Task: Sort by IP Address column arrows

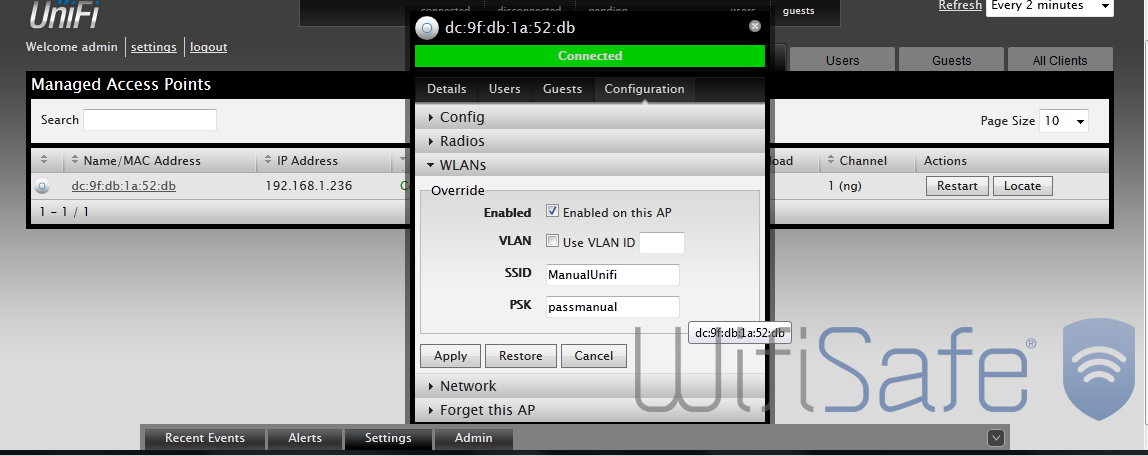Action: click(267, 161)
